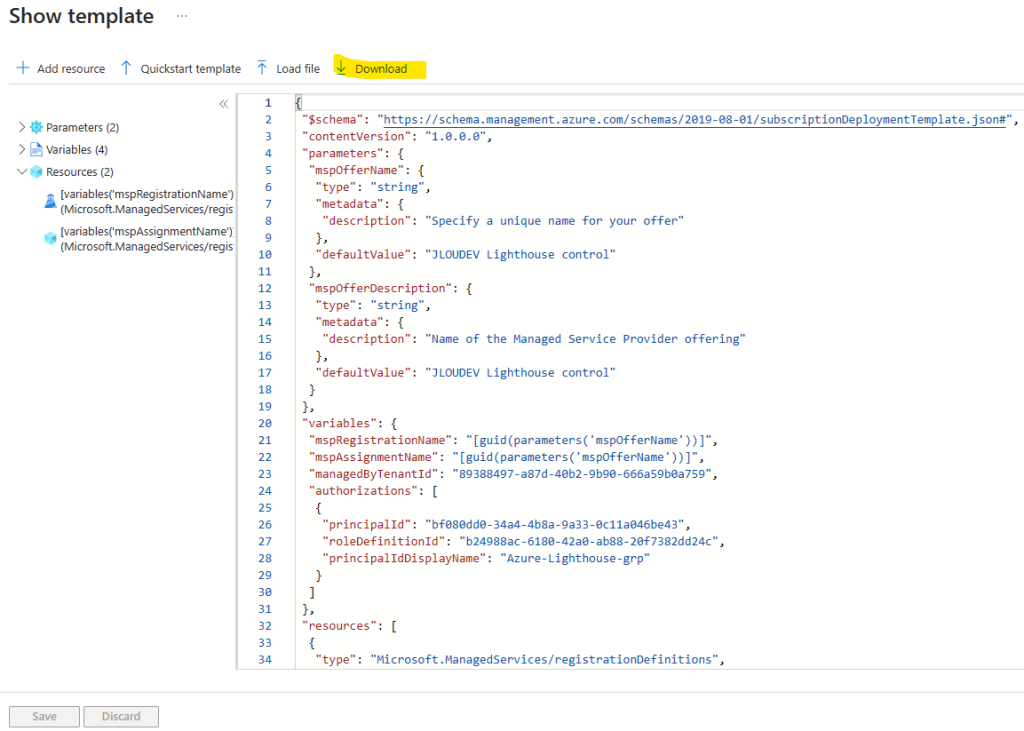This screenshot has height=731, width=1024.
Task: Click line number 20 in the editor gutter
Action: point(264,423)
